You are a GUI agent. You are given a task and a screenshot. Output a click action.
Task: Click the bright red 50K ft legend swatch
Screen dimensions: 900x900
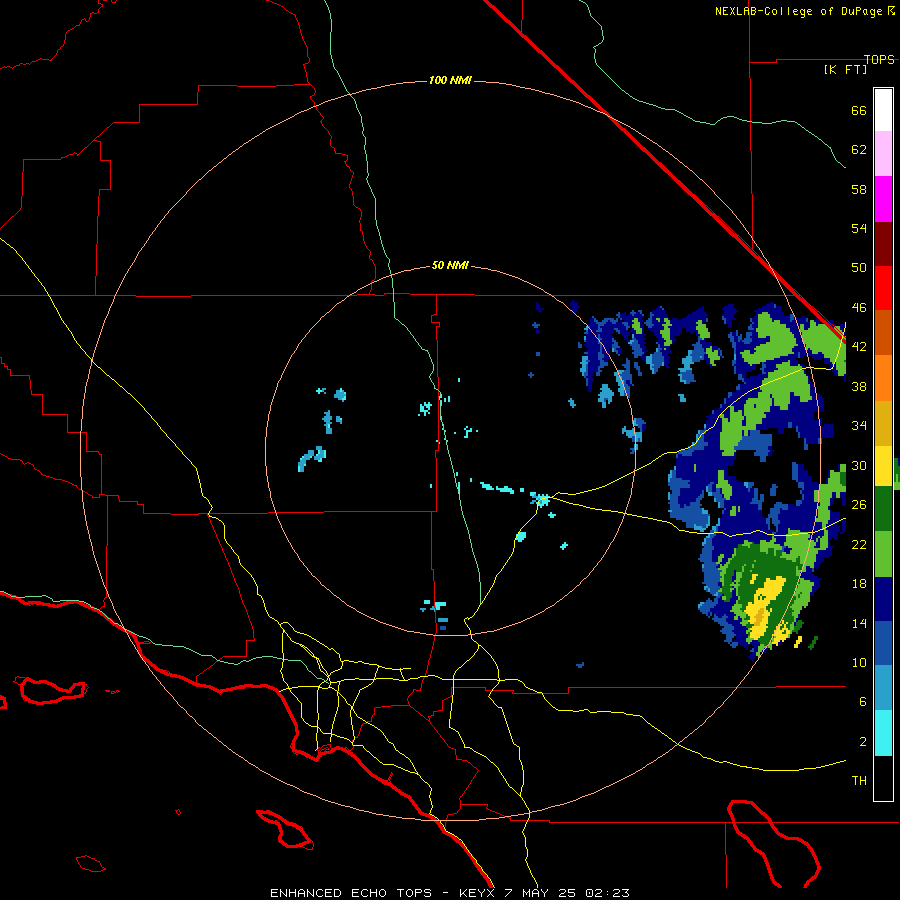point(883,288)
